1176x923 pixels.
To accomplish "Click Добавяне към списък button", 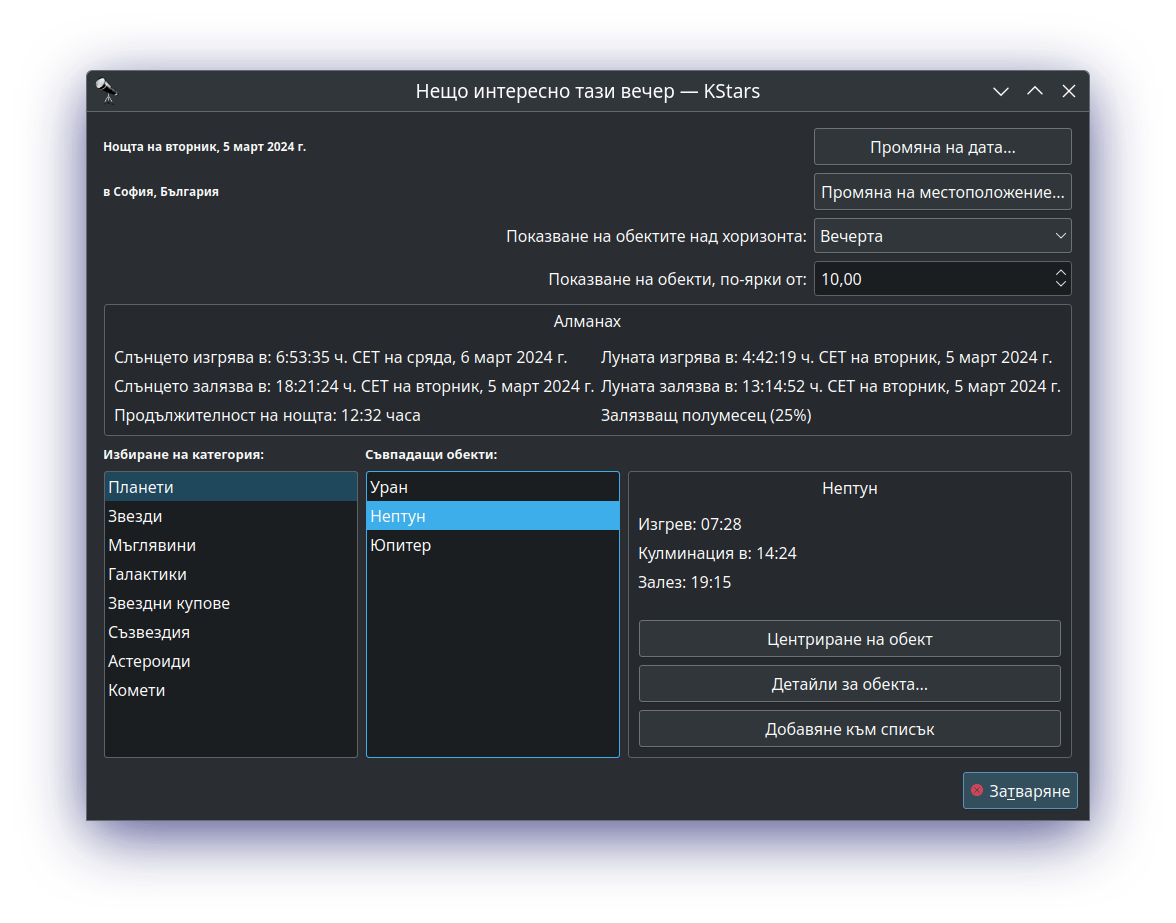I will coord(849,729).
